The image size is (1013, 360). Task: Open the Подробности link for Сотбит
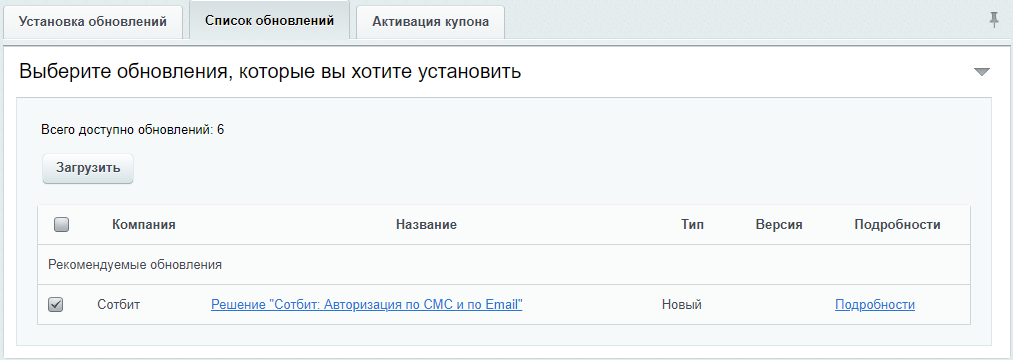point(875,304)
